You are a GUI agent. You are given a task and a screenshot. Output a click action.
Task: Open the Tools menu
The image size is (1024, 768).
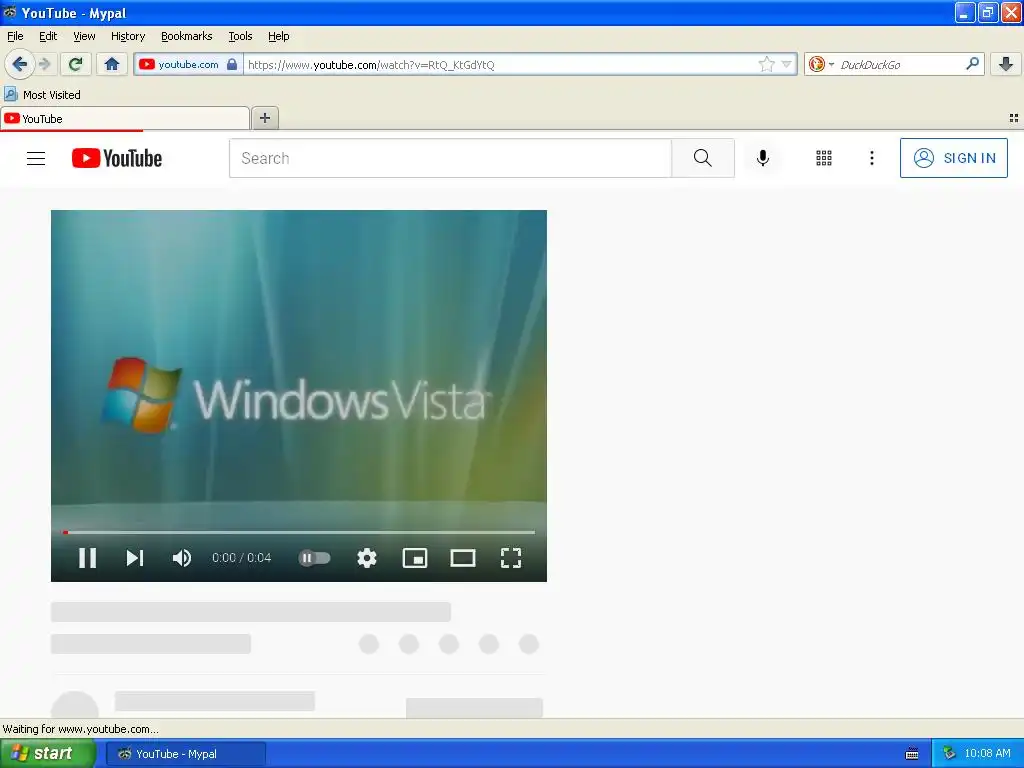point(240,36)
